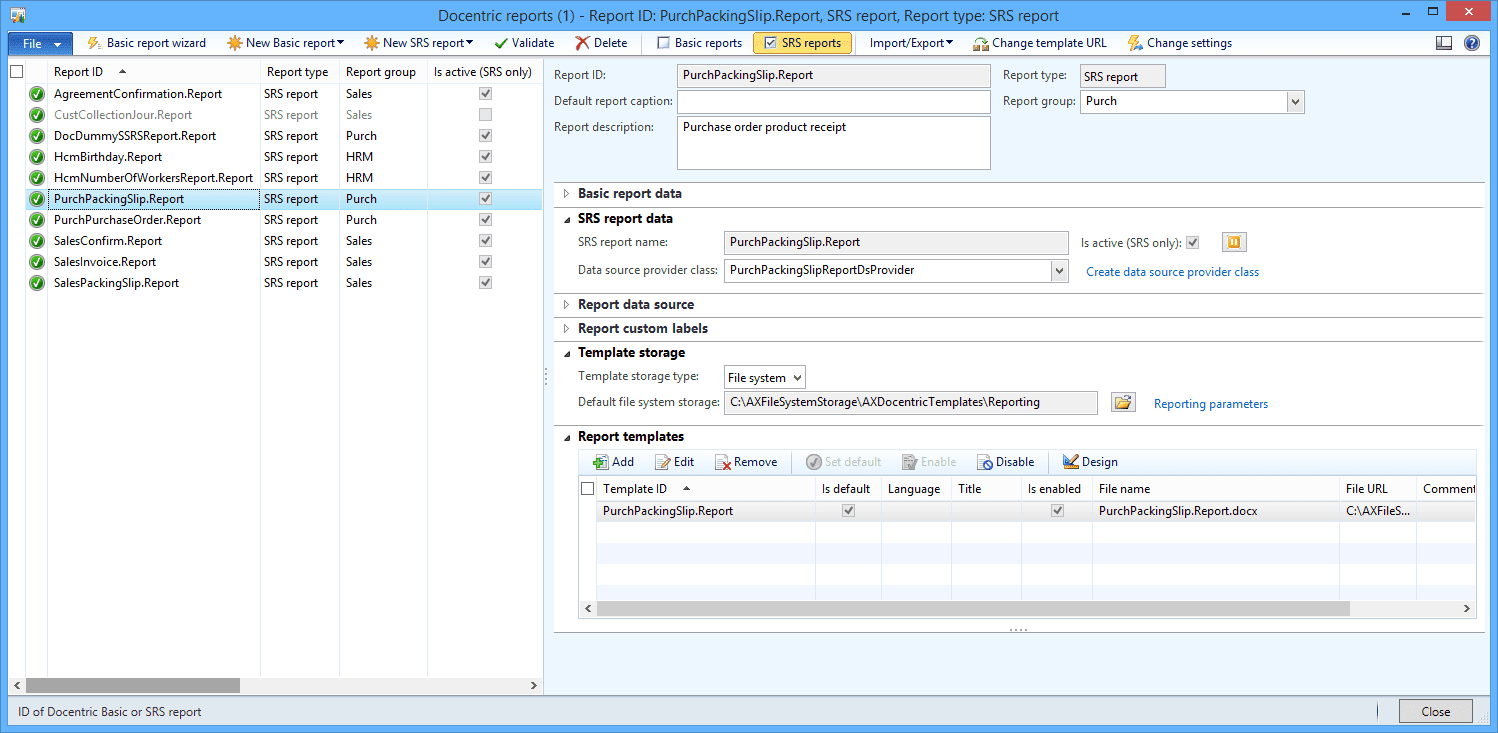1498x733 pixels.
Task: Click the report list horizontal scrollbar
Action: point(133,686)
